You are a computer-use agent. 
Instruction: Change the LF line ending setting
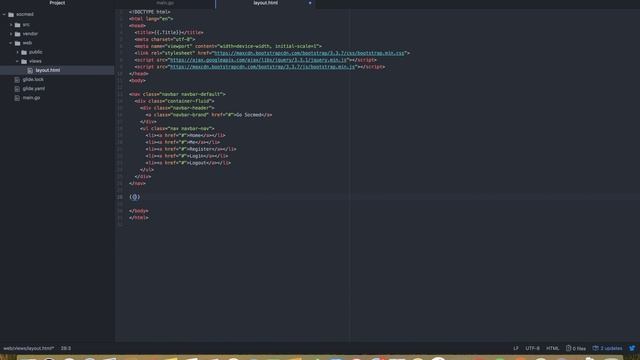(516, 348)
